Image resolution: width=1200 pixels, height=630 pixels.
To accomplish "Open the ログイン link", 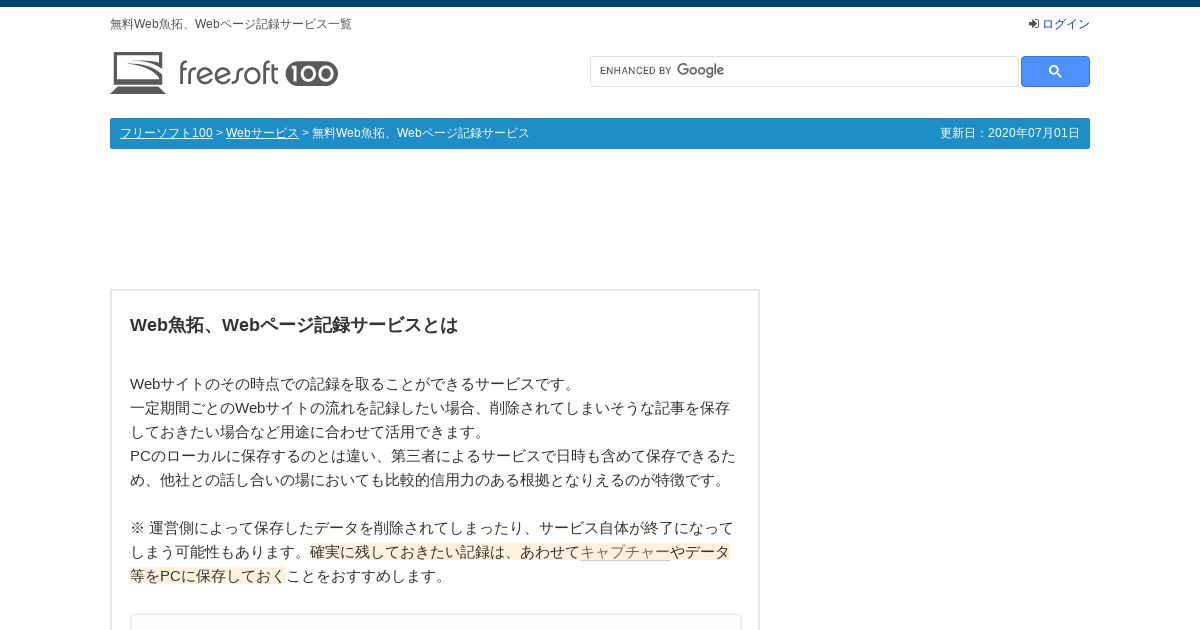I will 1066,24.
